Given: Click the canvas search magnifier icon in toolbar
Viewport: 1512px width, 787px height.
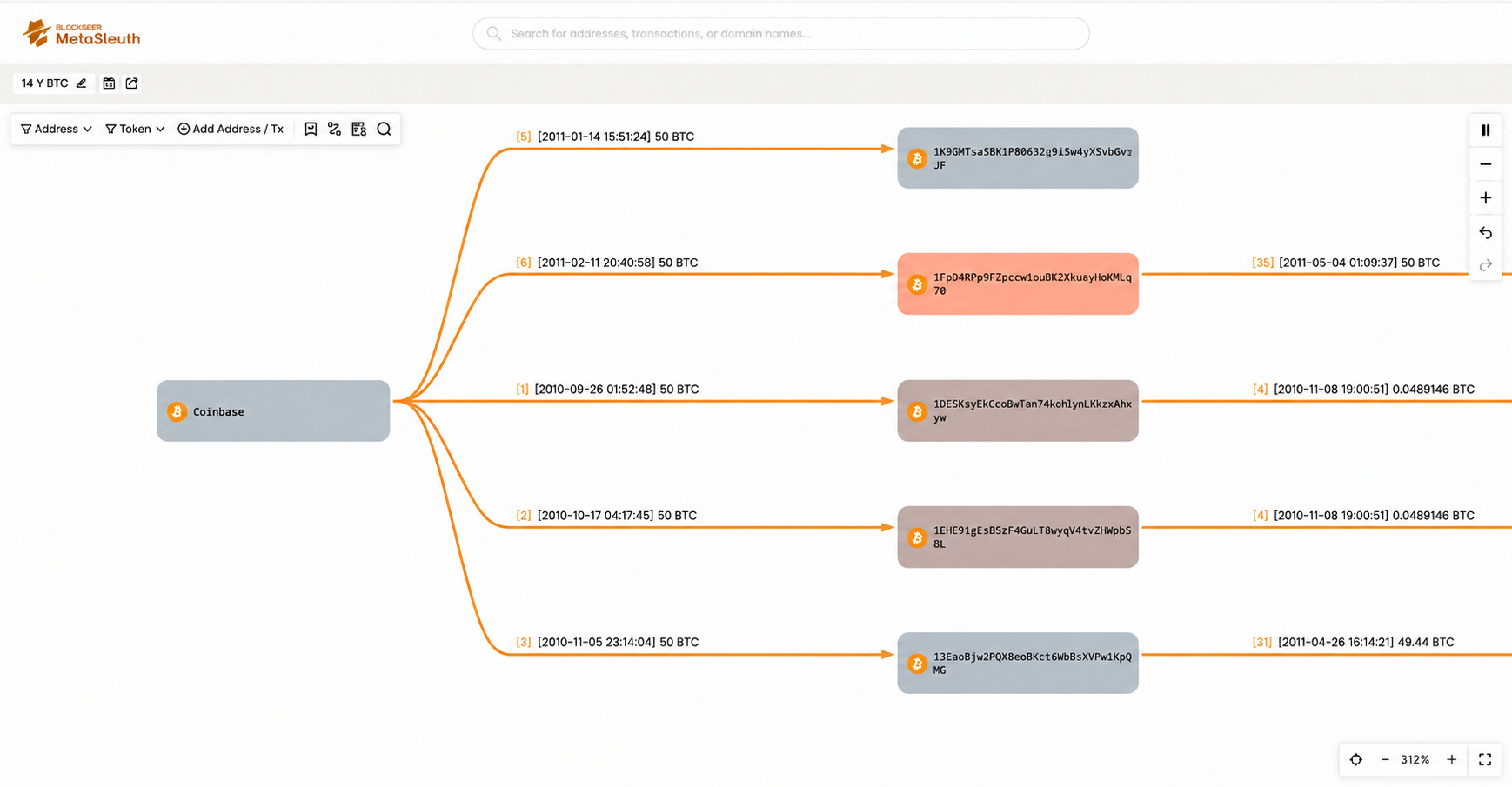Looking at the screenshot, I should click(384, 129).
